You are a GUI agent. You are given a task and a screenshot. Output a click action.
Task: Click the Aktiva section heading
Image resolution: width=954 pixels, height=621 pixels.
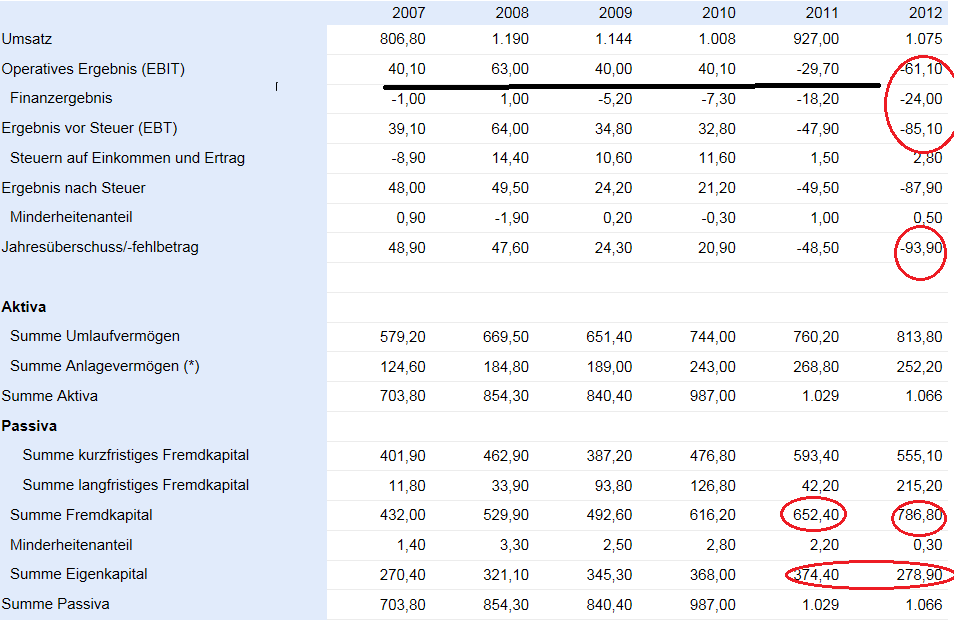pyautogui.click(x=24, y=307)
